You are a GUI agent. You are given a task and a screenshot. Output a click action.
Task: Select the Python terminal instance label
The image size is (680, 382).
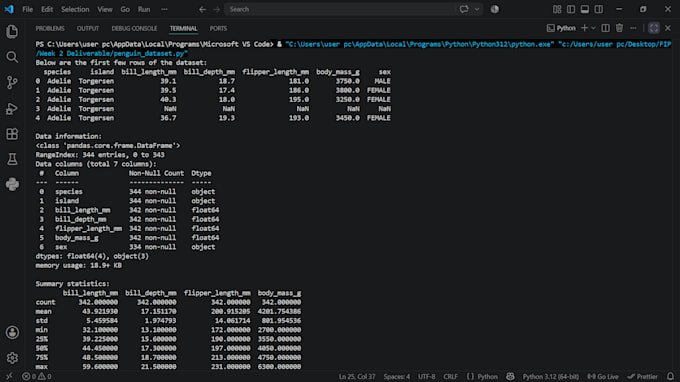pos(561,28)
